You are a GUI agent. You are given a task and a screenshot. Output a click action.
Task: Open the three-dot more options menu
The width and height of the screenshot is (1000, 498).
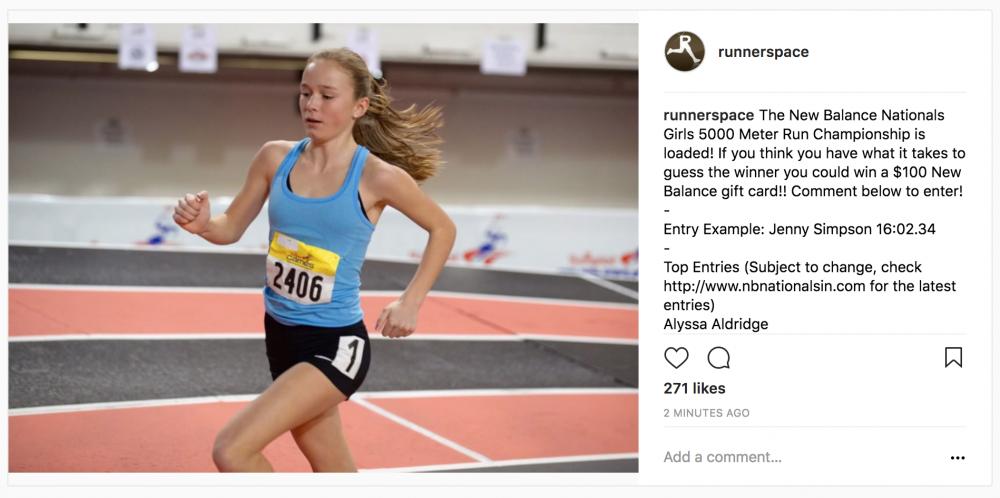(x=957, y=458)
